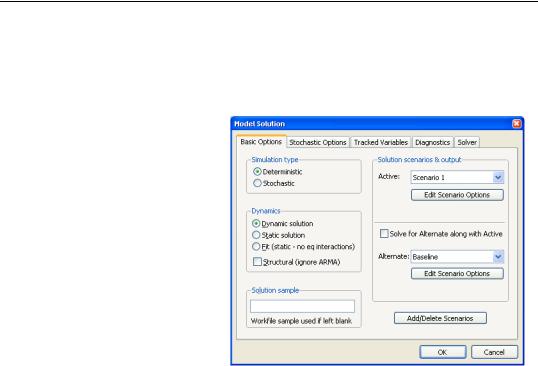
Task: Click the 'Workfile sample used if left blank' text
Action: [x=301, y=321]
